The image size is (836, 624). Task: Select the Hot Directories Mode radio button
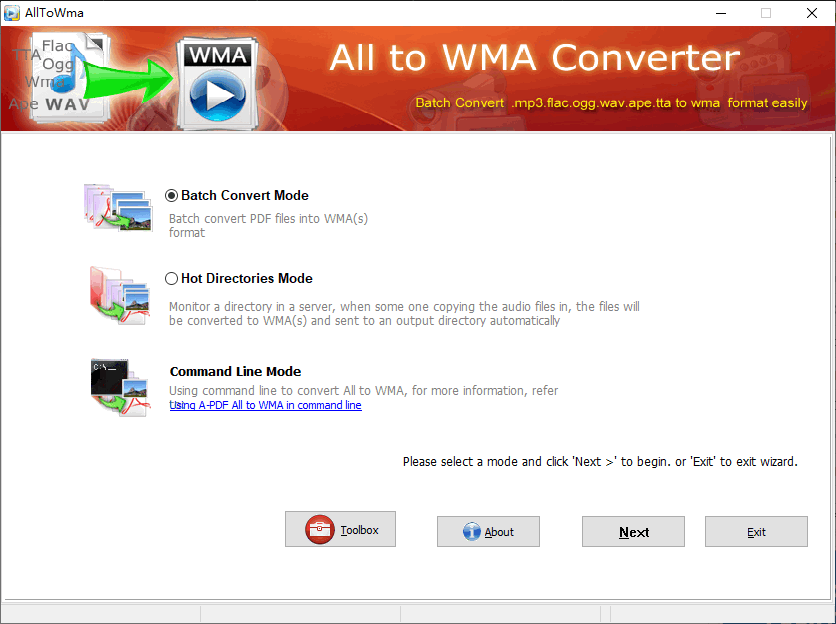pos(171,278)
